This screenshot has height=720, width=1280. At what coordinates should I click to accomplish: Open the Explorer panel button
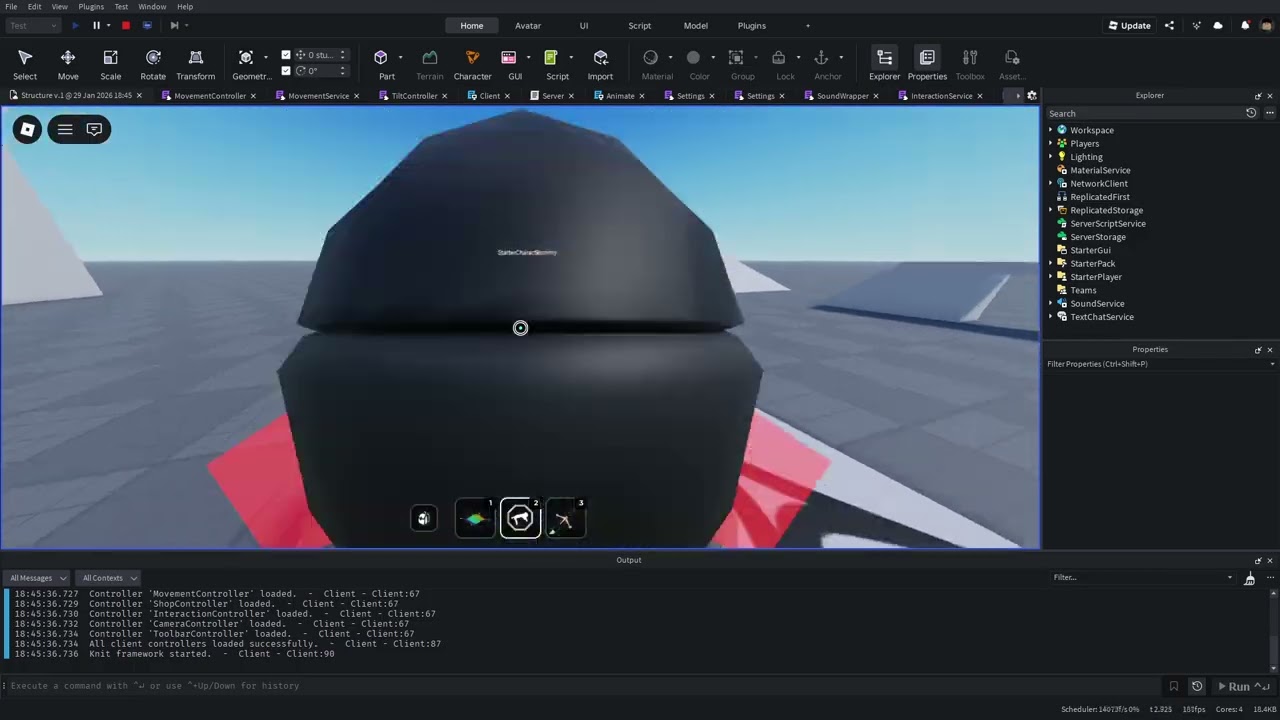pyautogui.click(x=884, y=65)
